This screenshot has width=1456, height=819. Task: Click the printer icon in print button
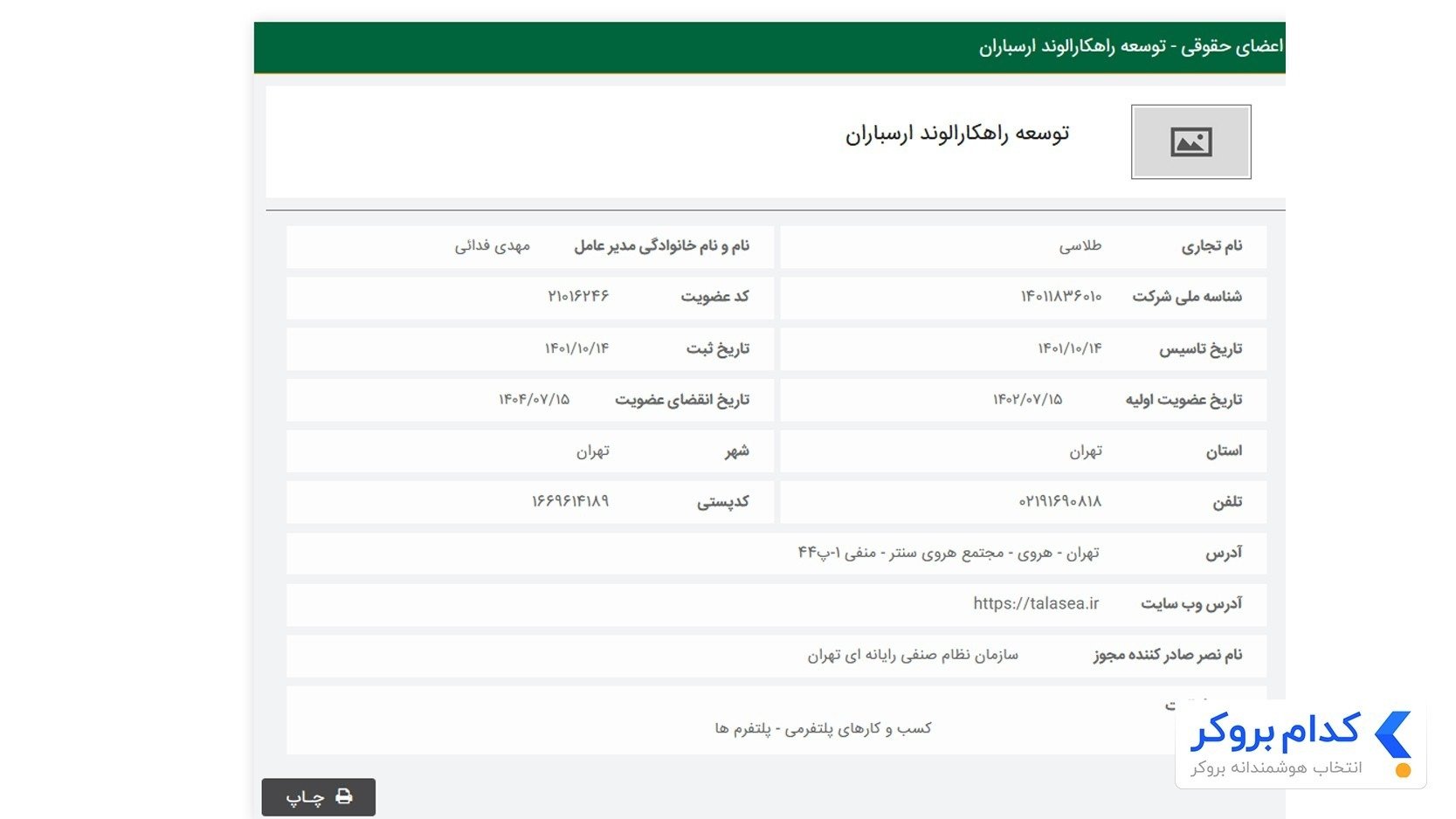click(344, 796)
